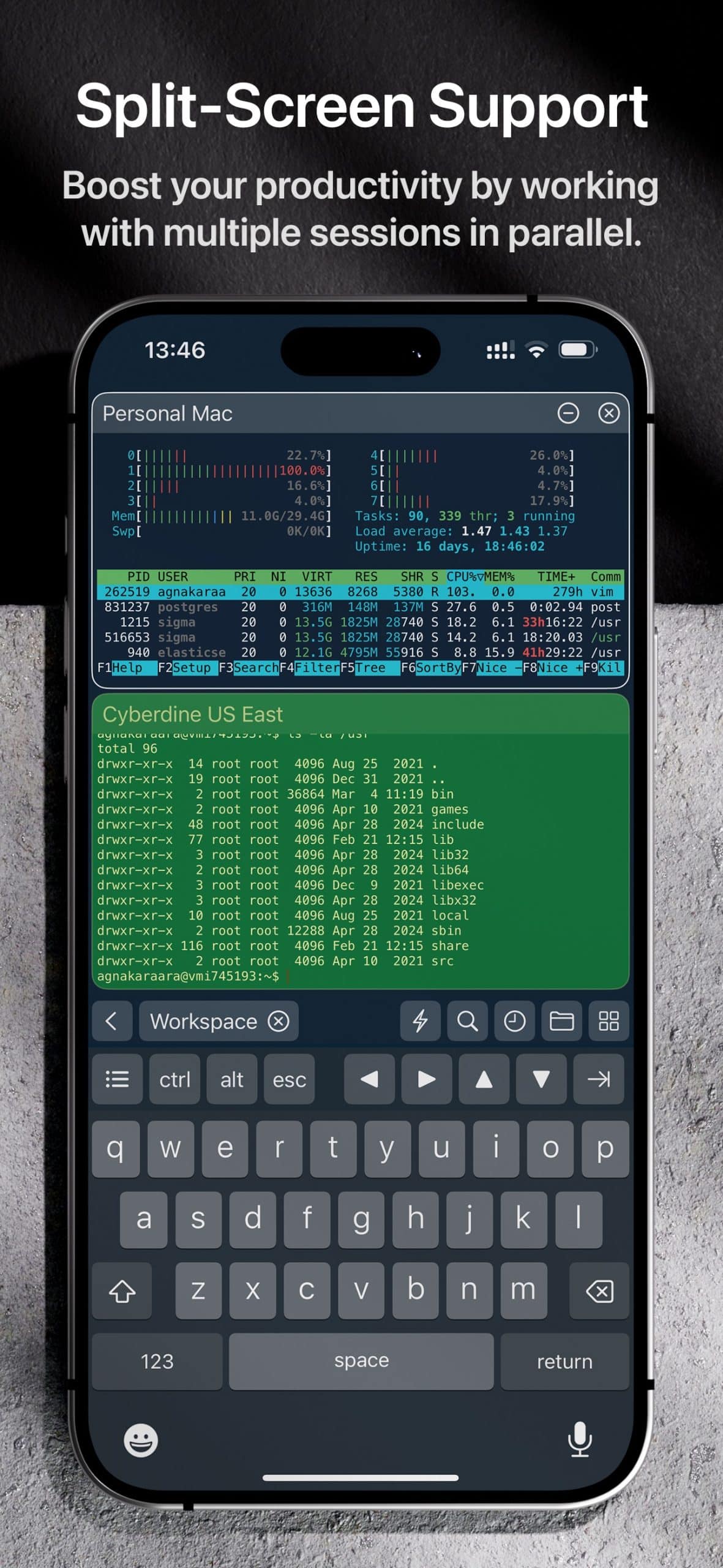The width and height of the screenshot is (723, 1568).
Task: Tap the backspace delete key
Action: click(599, 1291)
